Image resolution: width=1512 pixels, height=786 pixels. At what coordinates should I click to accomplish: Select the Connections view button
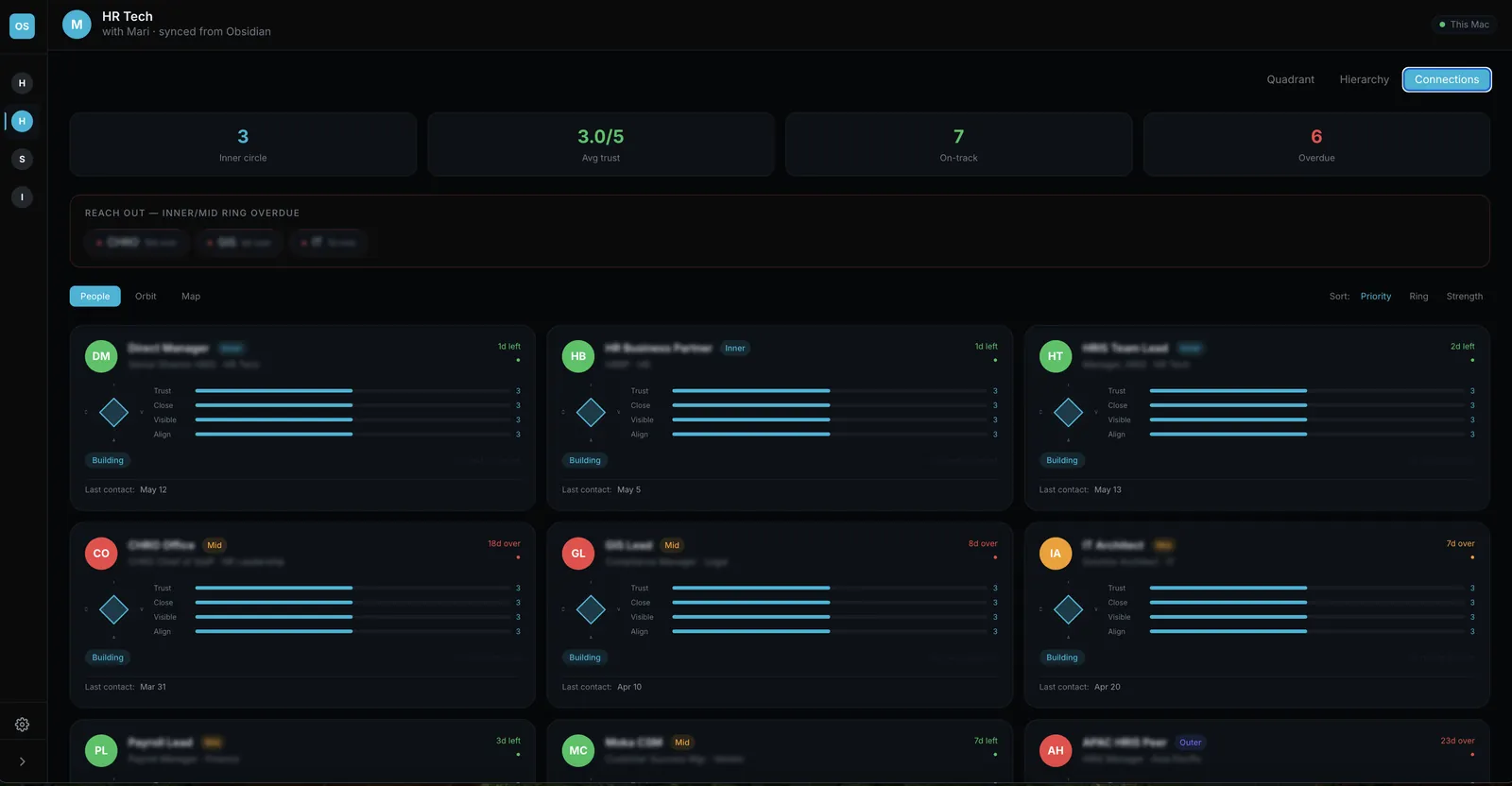[1447, 79]
